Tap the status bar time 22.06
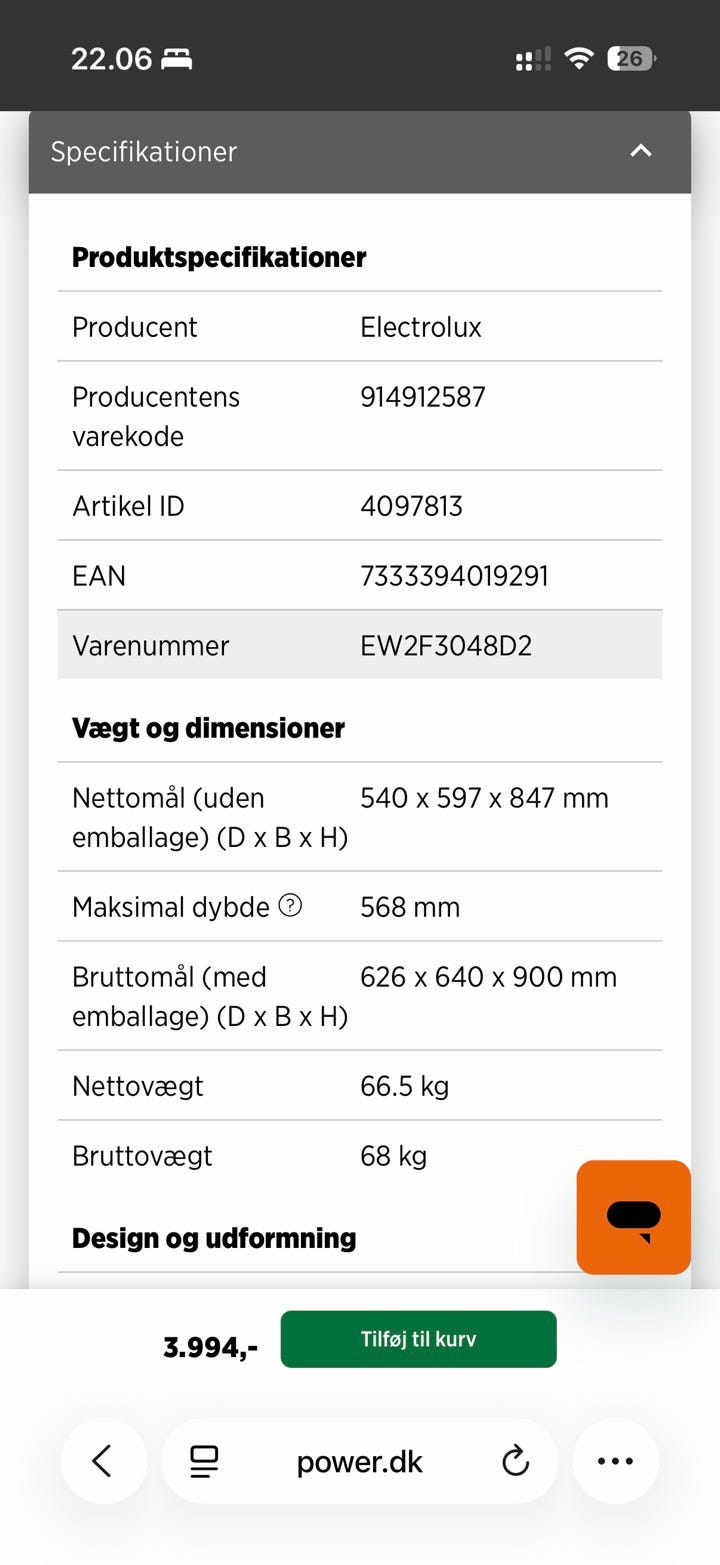 [111, 59]
